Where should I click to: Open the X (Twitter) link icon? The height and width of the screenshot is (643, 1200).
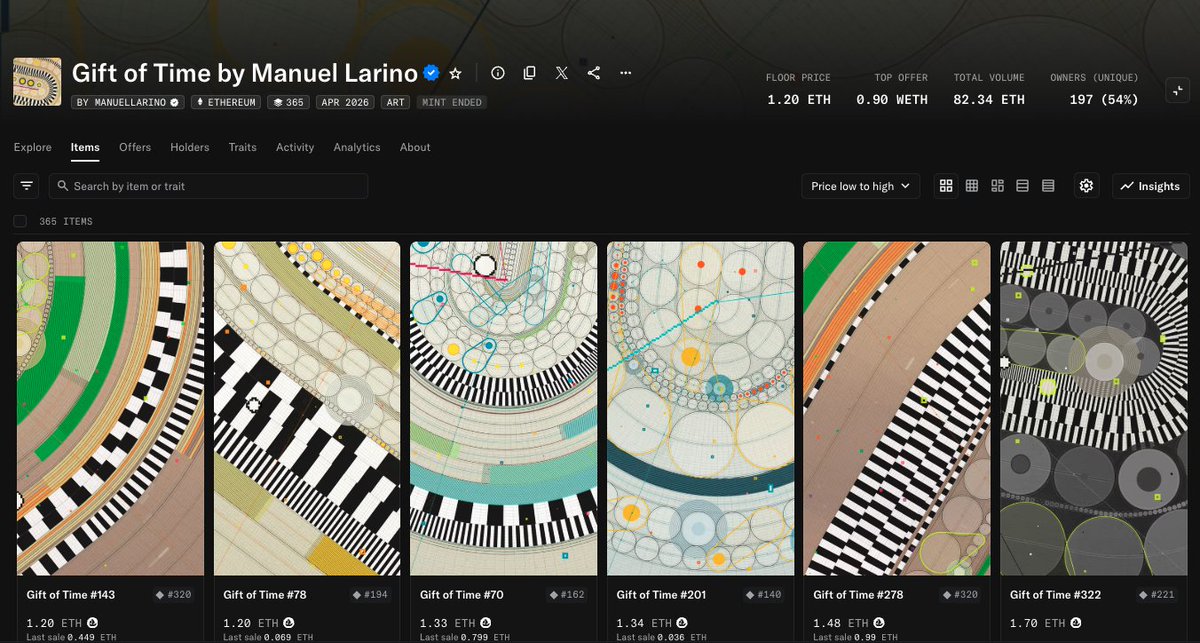point(562,73)
